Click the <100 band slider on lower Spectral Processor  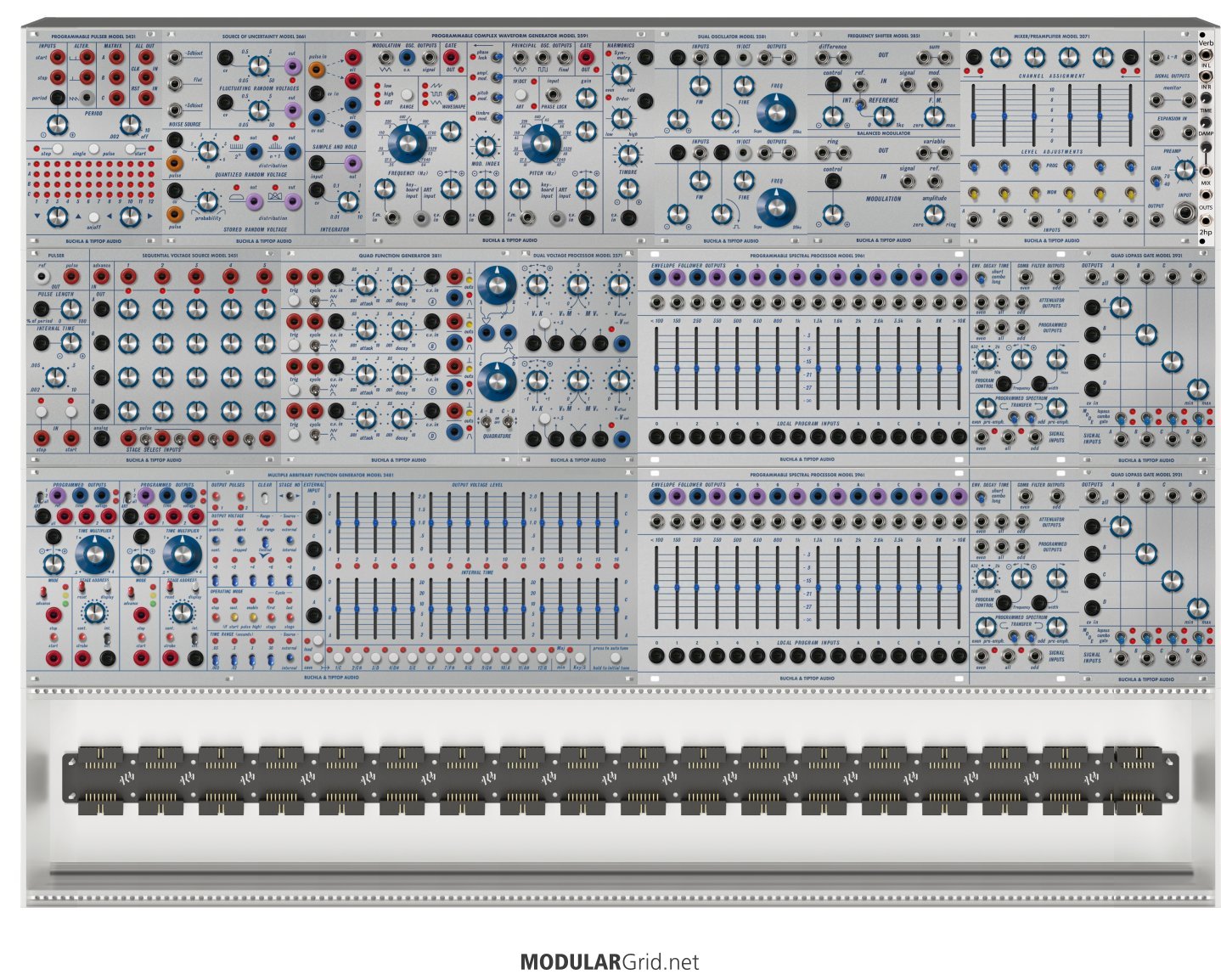pos(656,588)
